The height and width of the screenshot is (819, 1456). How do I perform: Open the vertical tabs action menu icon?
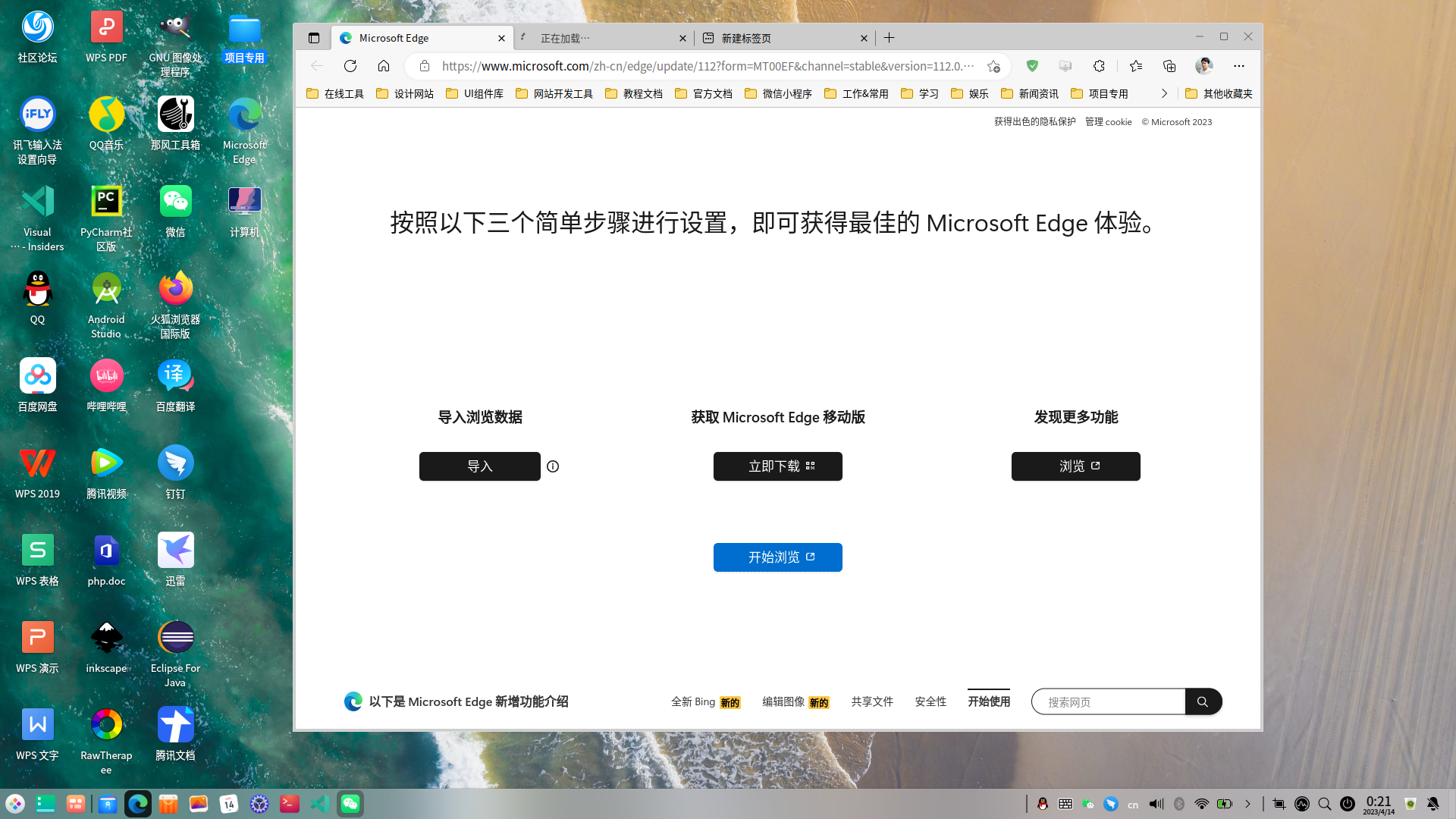[x=314, y=38]
